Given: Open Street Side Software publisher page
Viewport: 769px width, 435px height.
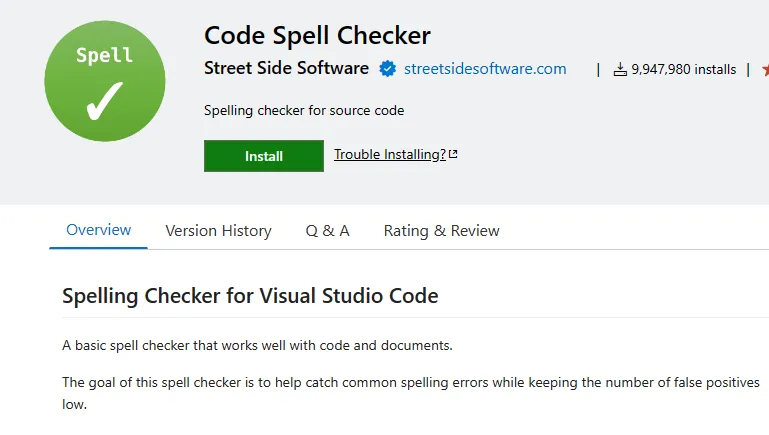Looking at the screenshot, I should tap(286, 69).
